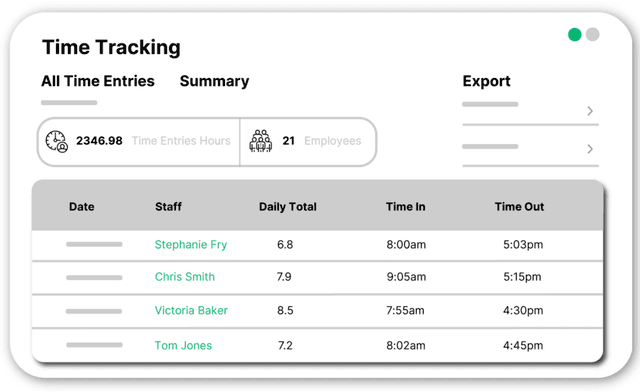This screenshot has width=640, height=392.
Task: Click the Staff column header
Action: [168, 207]
